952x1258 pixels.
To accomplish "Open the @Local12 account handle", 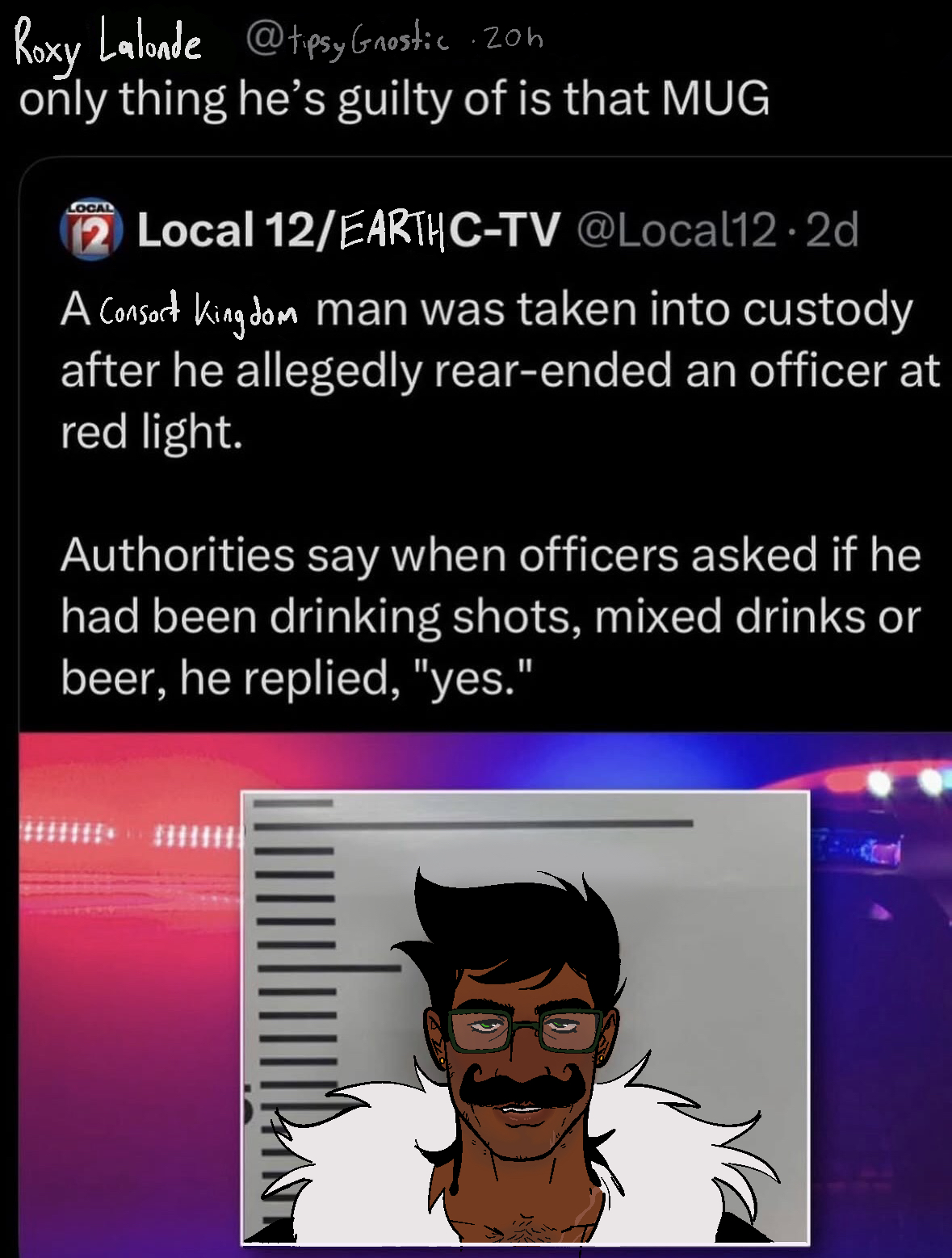I will (x=677, y=230).
